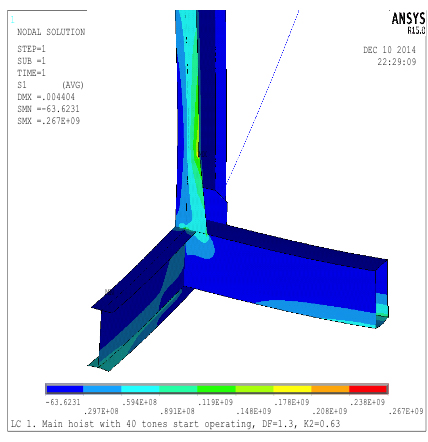Click the orange legend color band

330,389
